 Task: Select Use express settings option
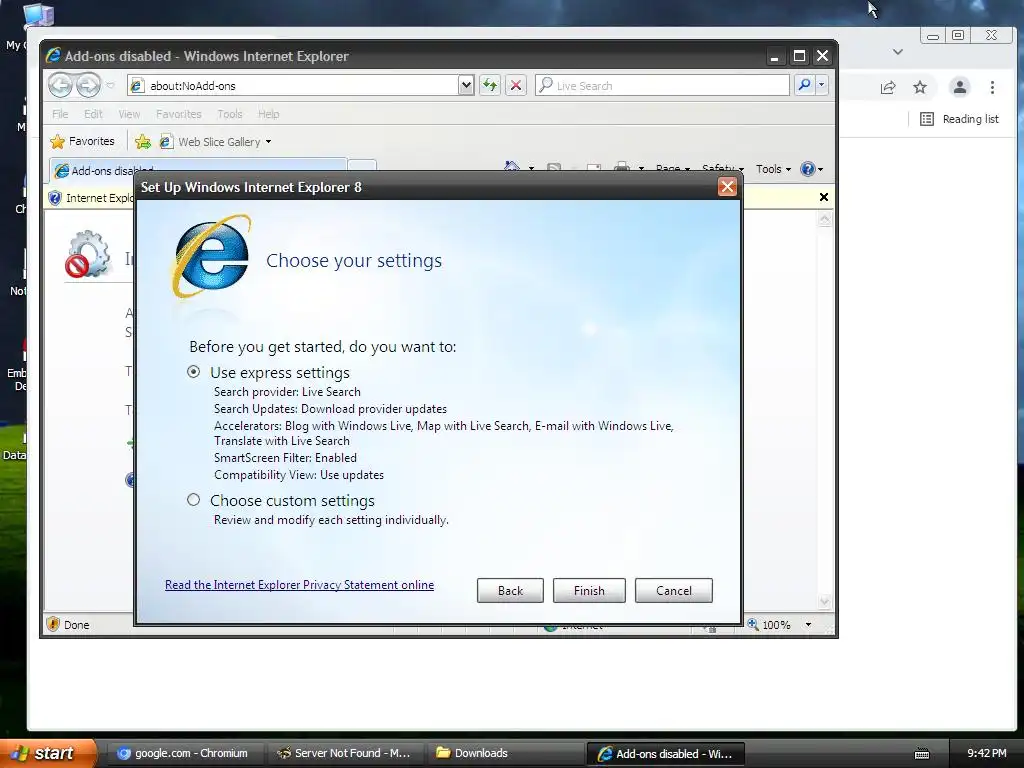pos(193,372)
